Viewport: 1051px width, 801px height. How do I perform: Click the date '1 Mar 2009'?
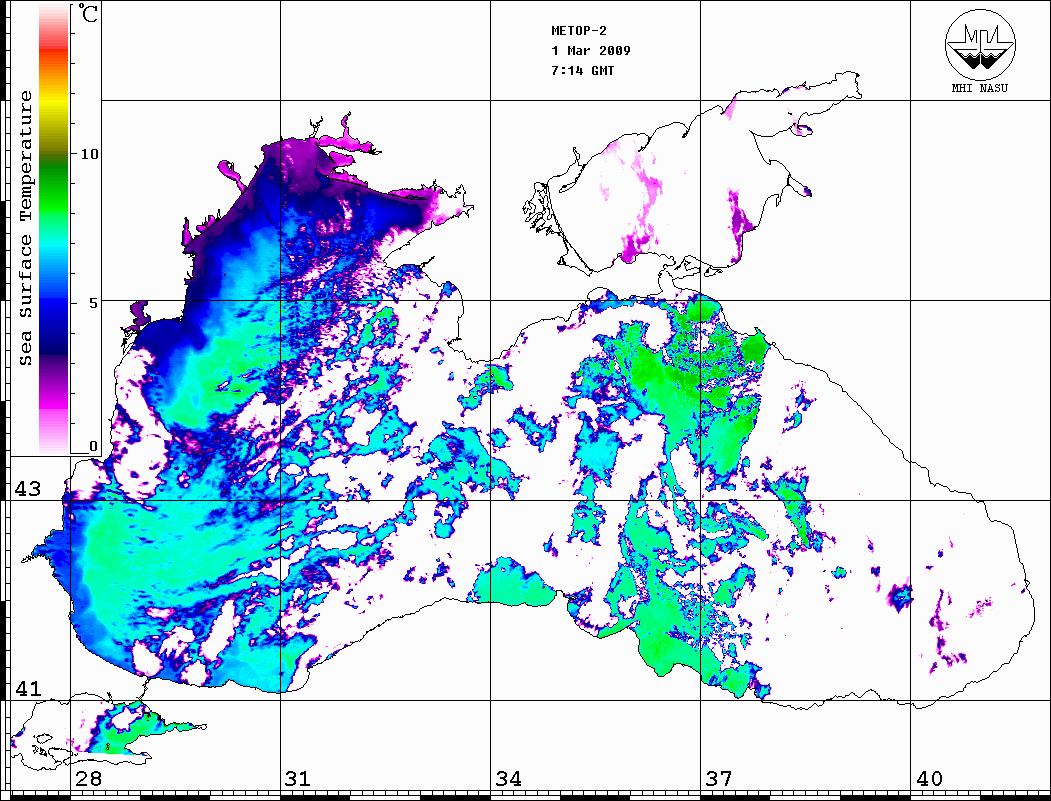[591, 50]
